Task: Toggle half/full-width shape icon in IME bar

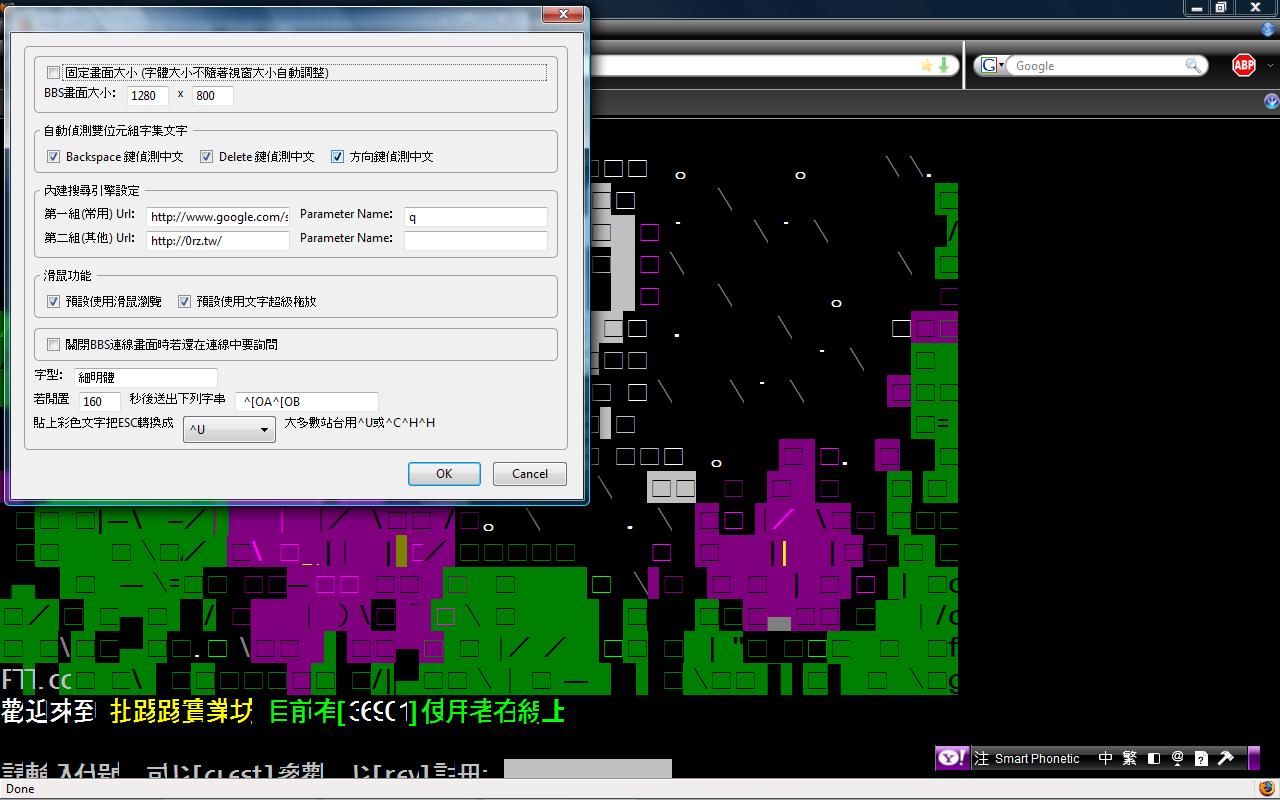Action: tap(1154, 758)
